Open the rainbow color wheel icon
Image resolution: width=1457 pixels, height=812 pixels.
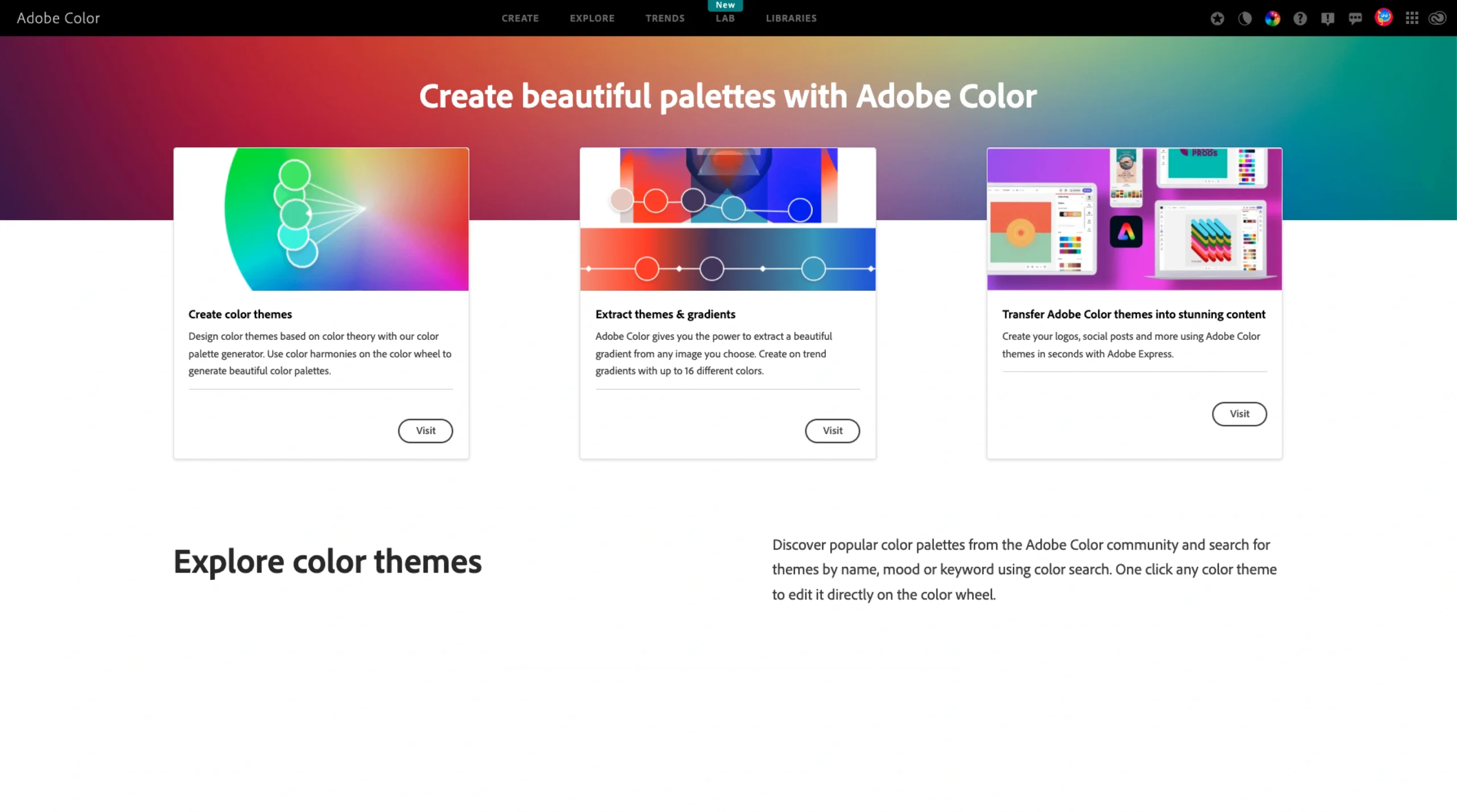[x=1273, y=18]
